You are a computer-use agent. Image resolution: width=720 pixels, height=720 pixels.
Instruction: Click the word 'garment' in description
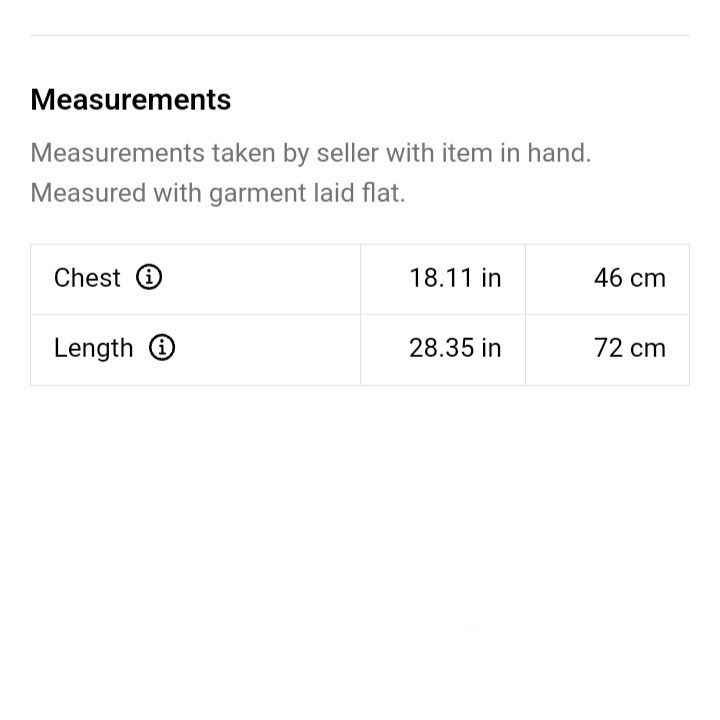pyautogui.click(x=258, y=193)
